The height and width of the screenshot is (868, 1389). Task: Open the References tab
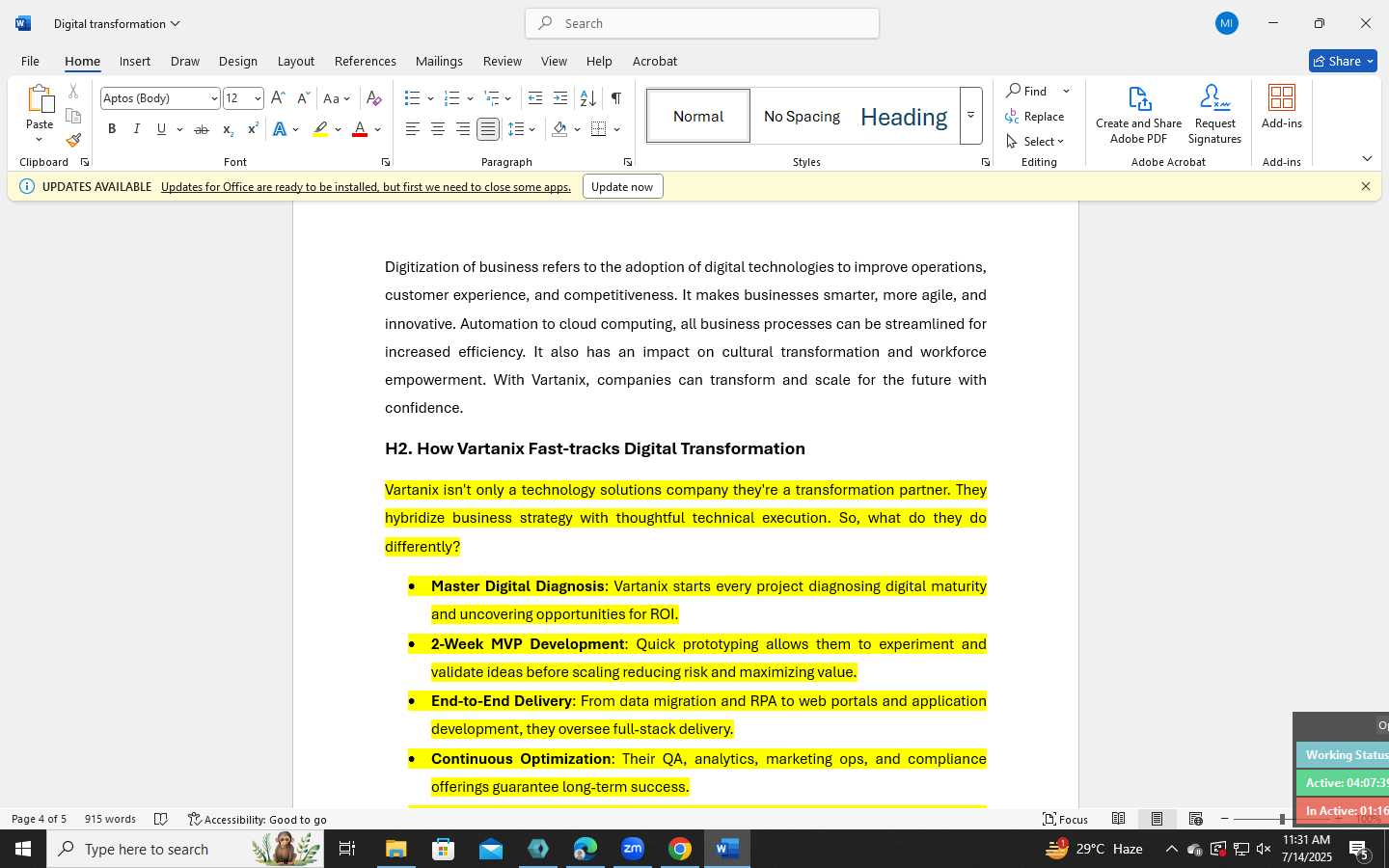click(x=366, y=61)
